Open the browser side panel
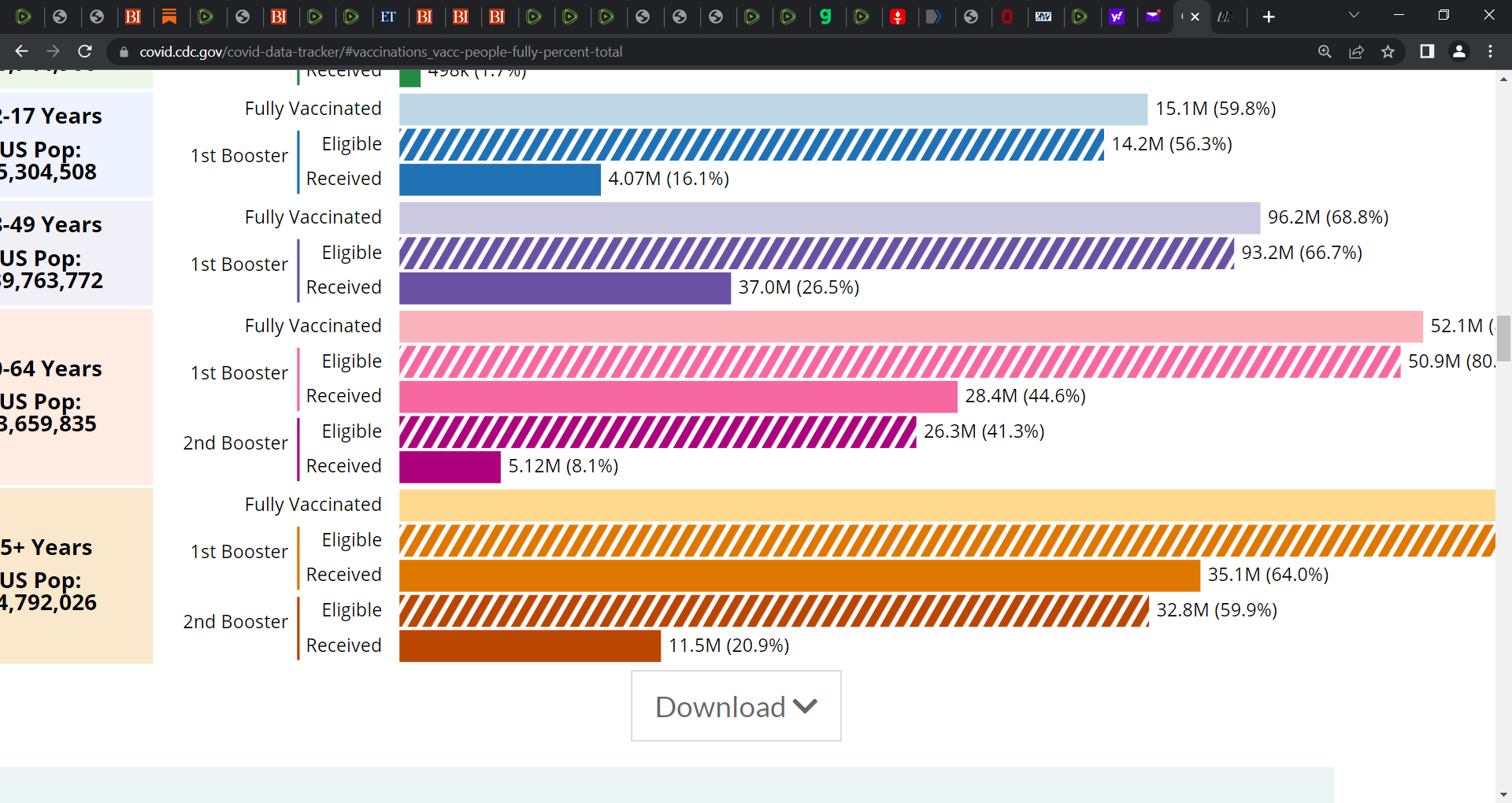This screenshot has height=803, width=1512. [x=1427, y=51]
